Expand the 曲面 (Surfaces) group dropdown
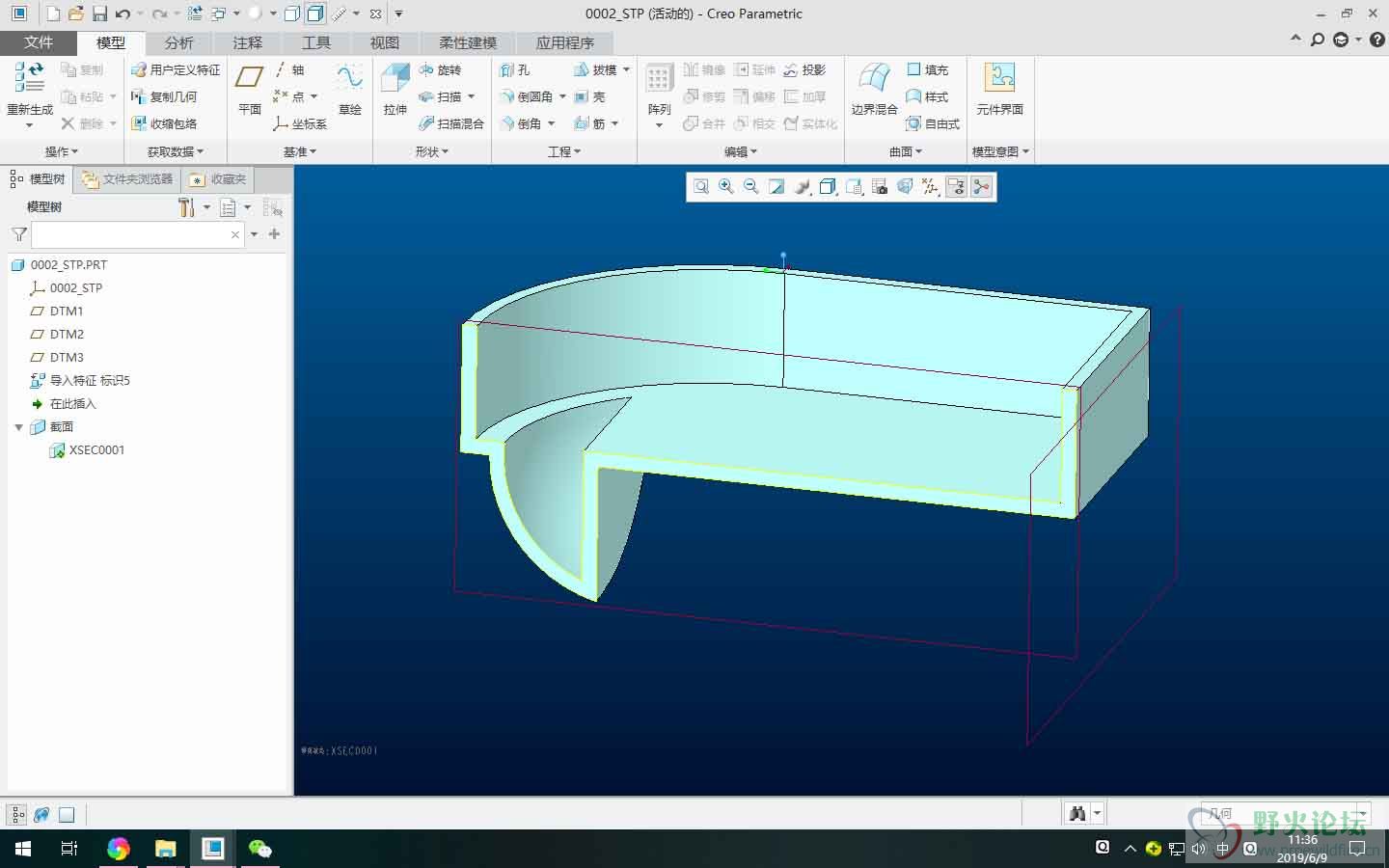Viewport: 1389px width, 868px height. point(906,151)
